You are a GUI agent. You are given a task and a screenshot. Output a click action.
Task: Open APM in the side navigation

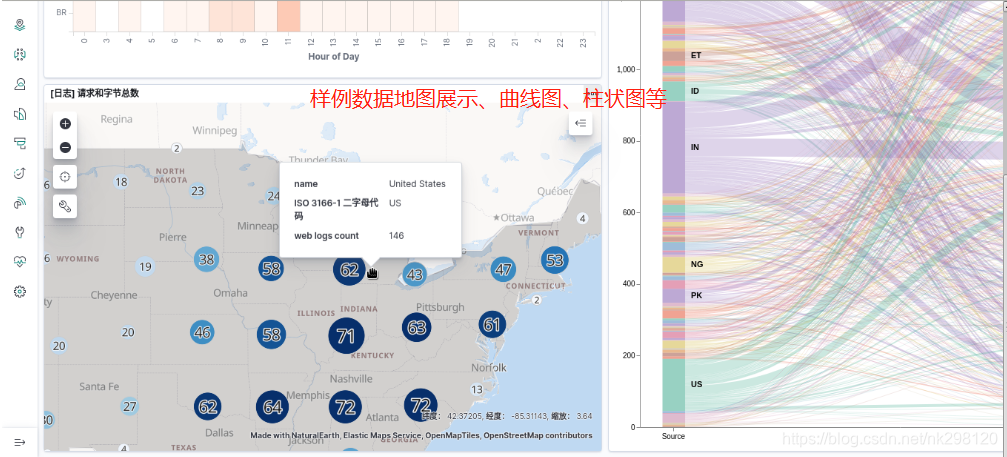[x=20, y=143]
